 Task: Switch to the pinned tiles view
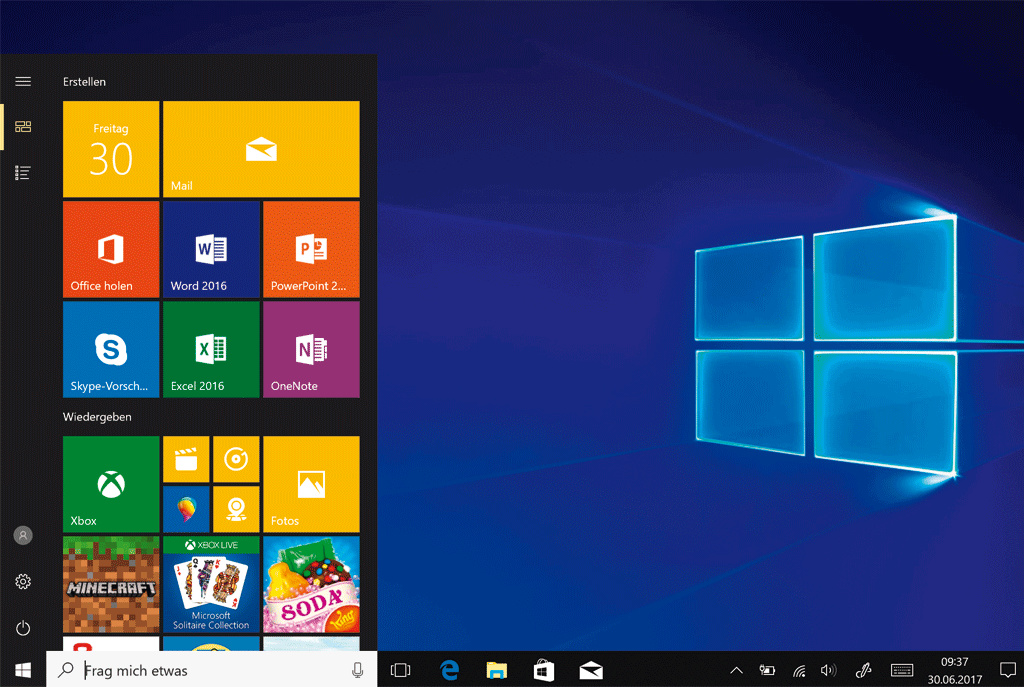(x=23, y=127)
